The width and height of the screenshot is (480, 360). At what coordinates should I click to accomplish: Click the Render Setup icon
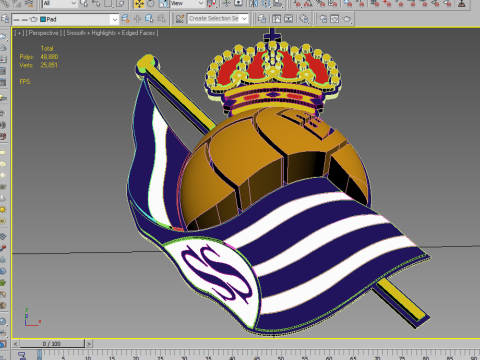click(x=323, y=19)
